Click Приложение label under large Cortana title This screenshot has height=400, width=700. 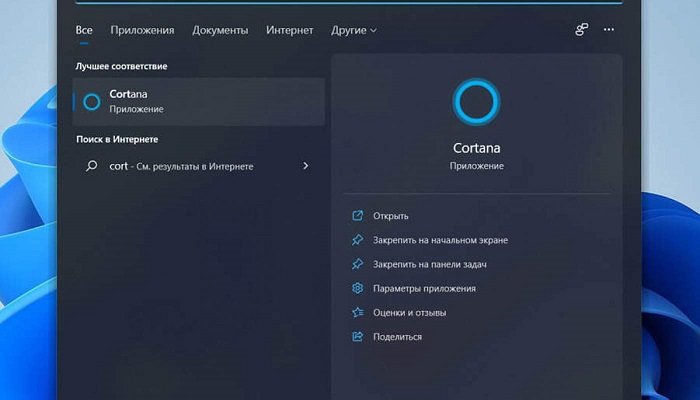(476, 166)
